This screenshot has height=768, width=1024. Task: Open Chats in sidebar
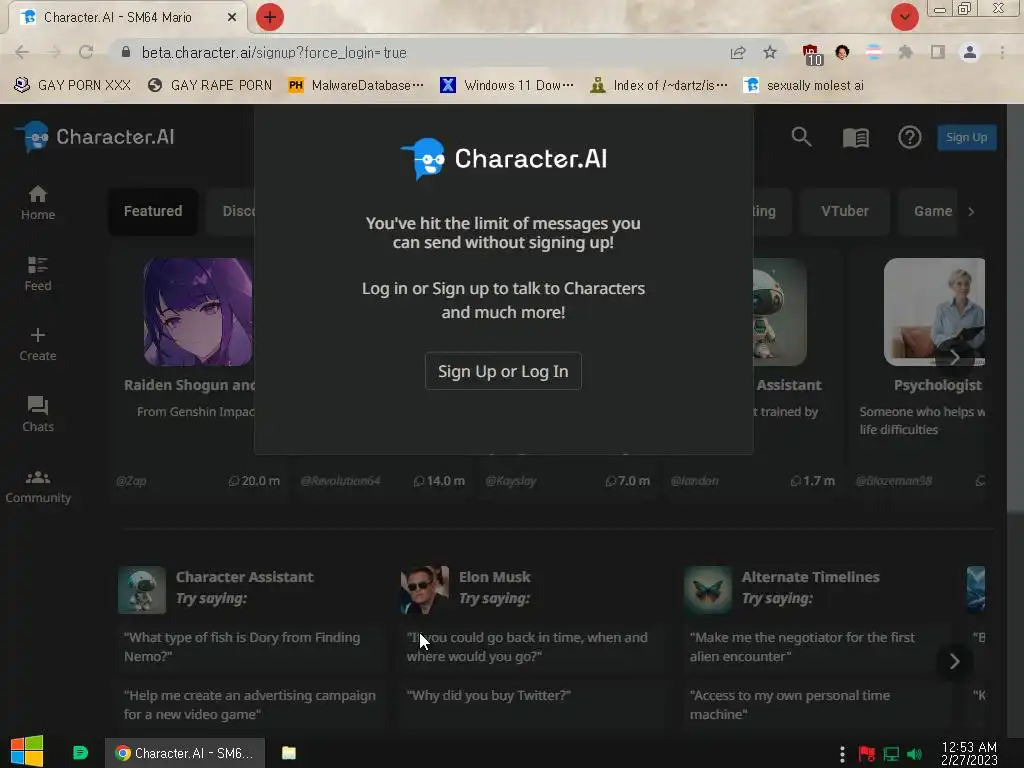pyautogui.click(x=38, y=415)
